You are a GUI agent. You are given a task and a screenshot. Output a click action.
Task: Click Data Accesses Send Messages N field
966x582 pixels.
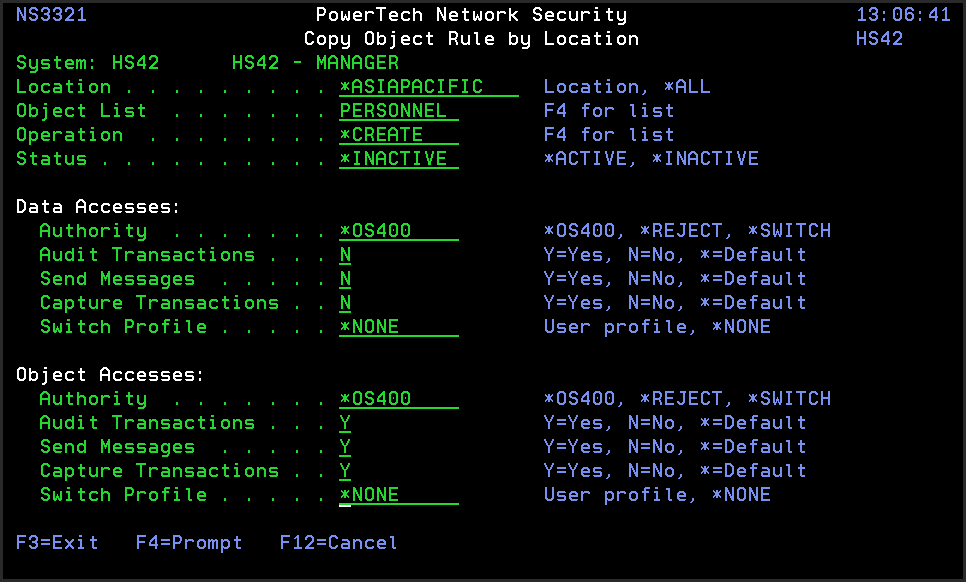coord(346,279)
